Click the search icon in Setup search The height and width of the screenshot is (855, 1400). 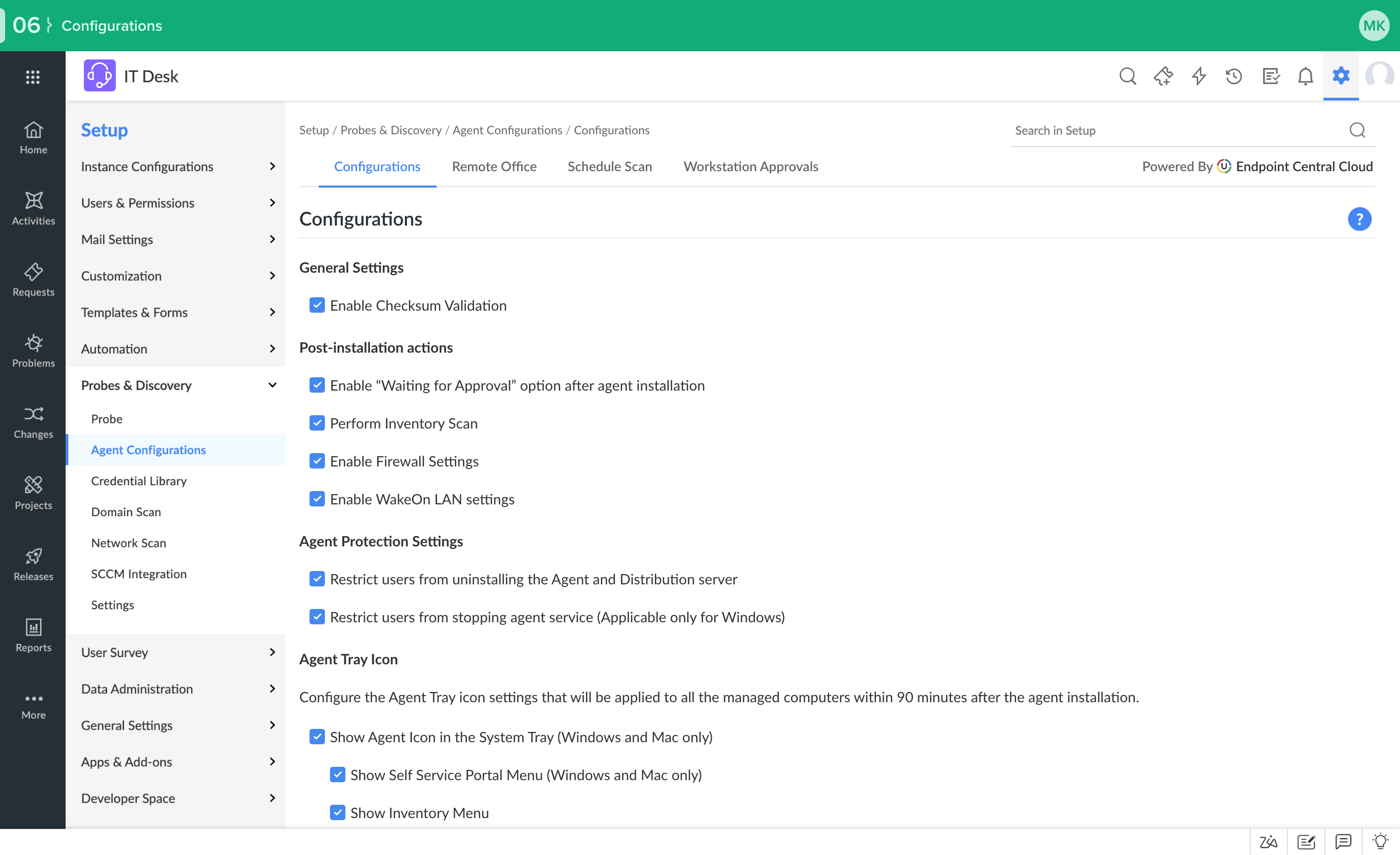tap(1357, 130)
